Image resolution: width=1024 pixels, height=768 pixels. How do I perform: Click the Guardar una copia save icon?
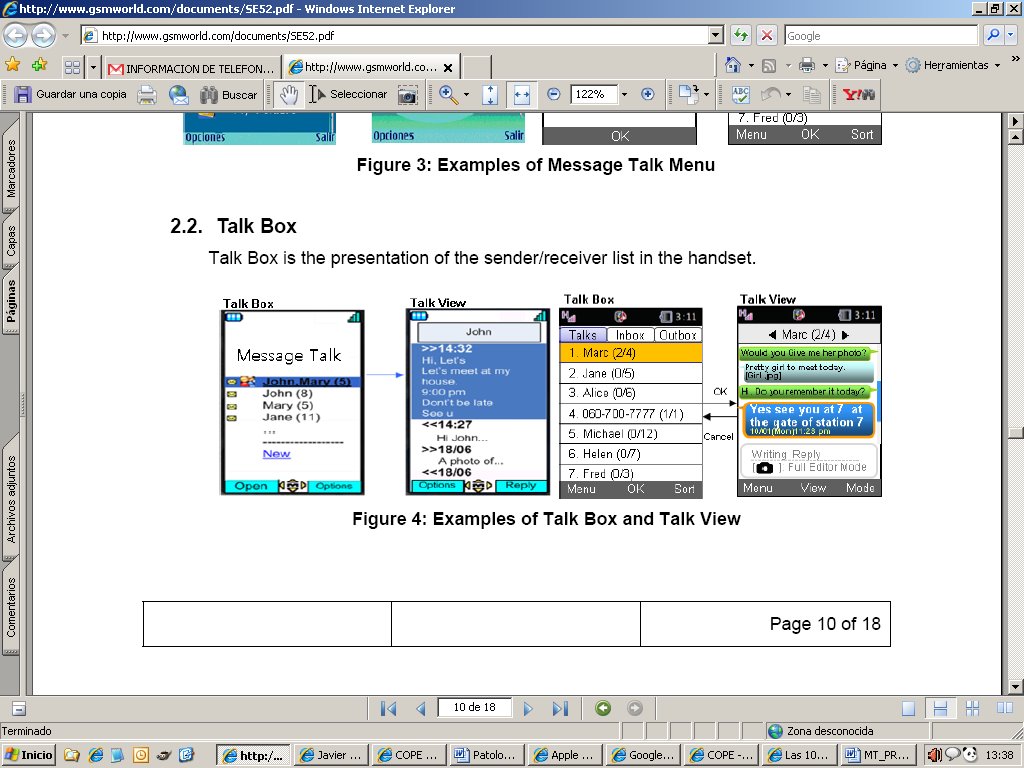click(23, 95)
